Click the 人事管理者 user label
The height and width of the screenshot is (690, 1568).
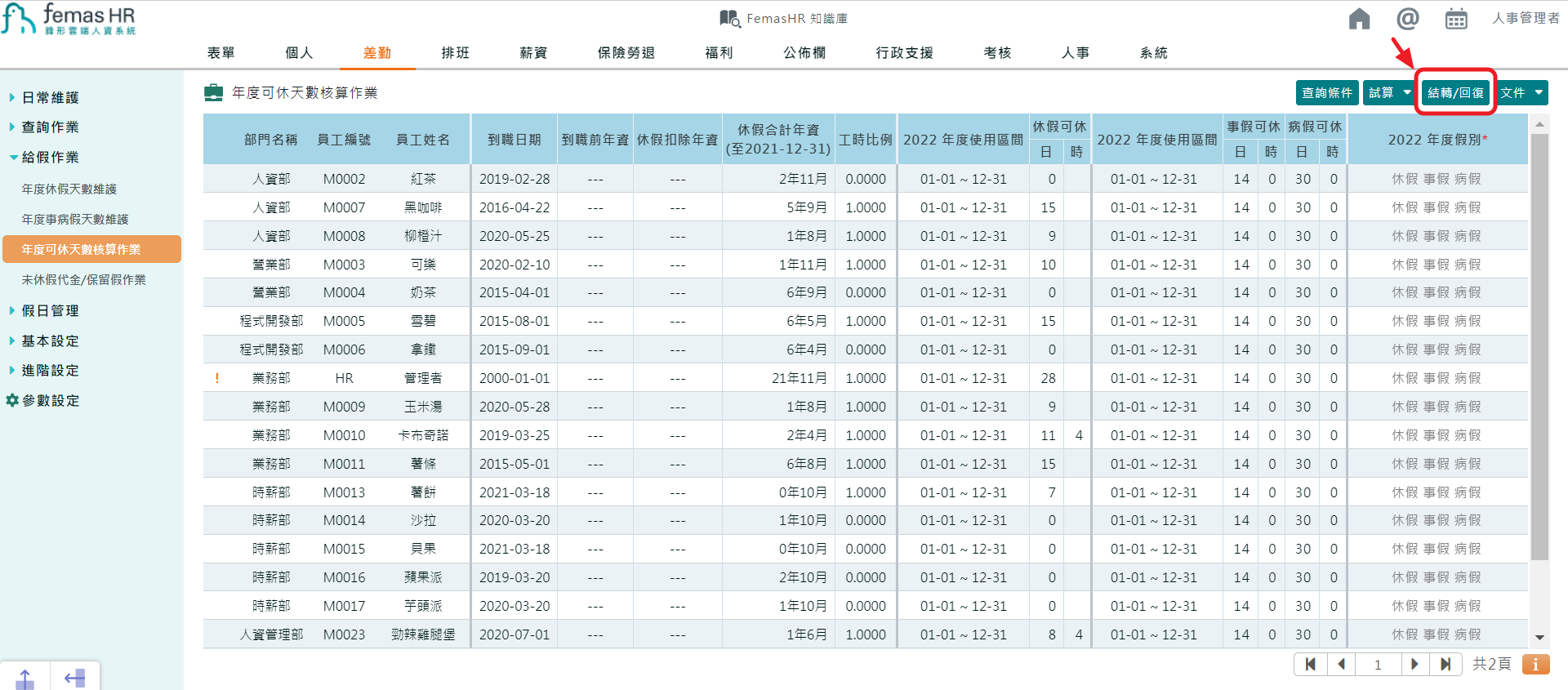[1526, 18]
